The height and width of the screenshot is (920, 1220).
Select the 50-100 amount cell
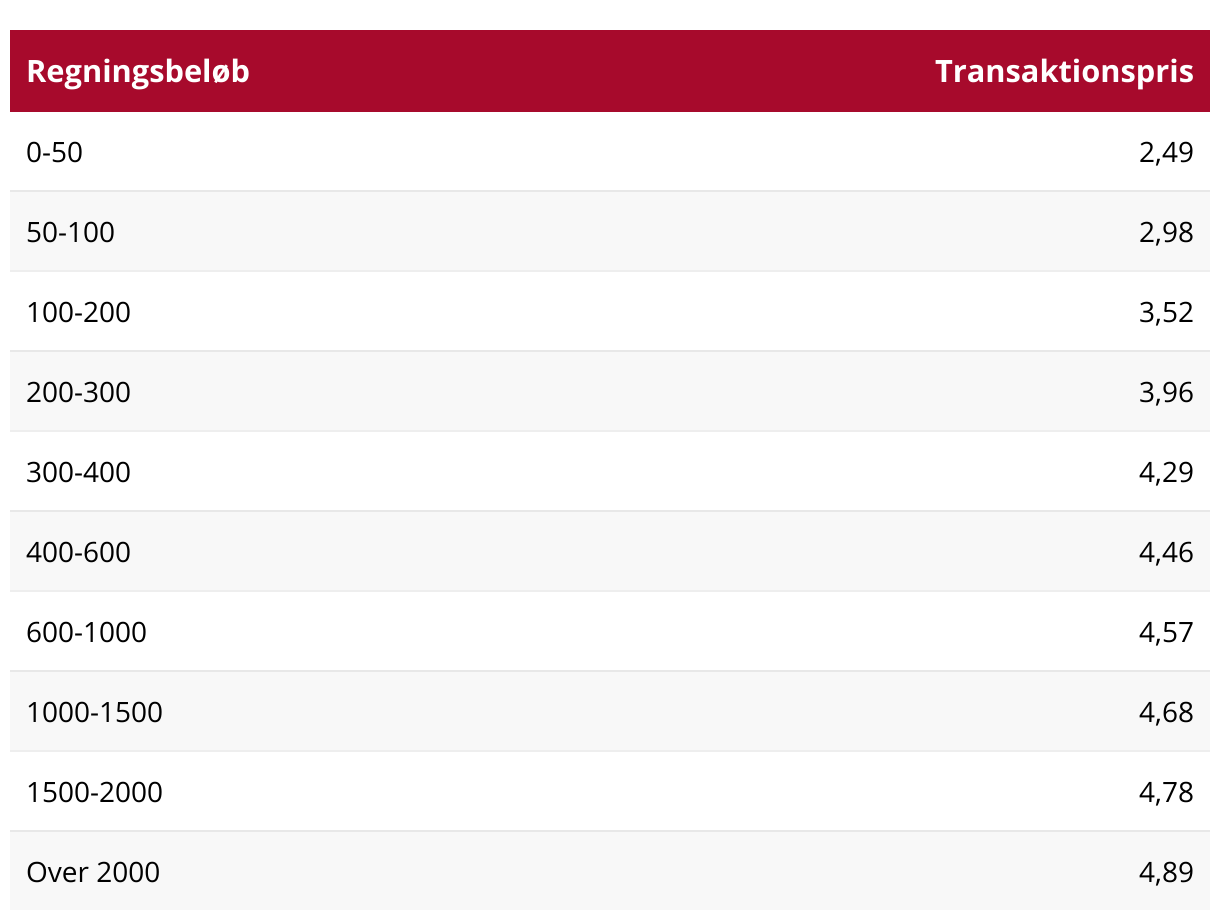[x=71, y=232]
